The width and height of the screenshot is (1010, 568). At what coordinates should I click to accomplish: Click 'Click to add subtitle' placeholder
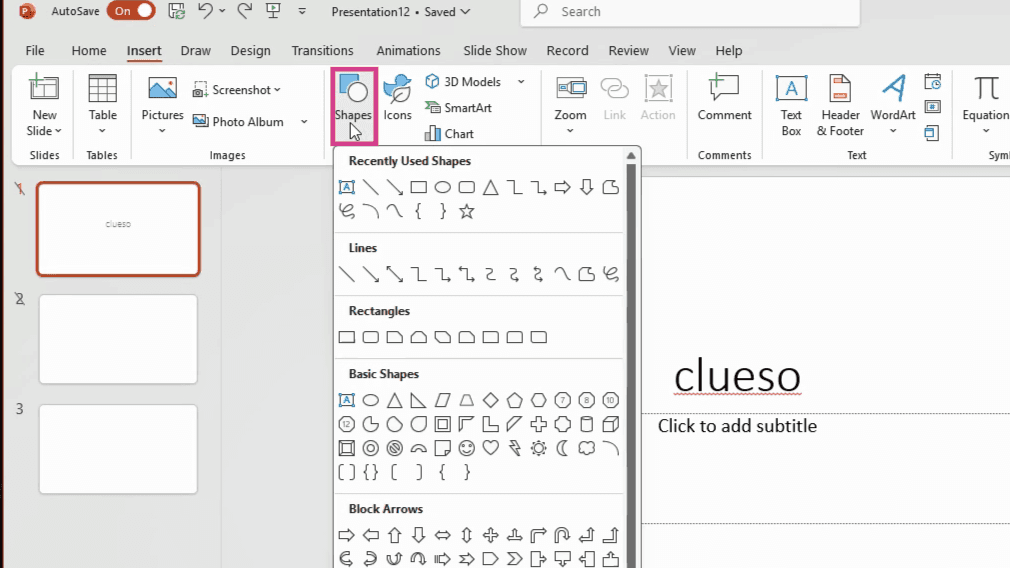[x=737, y=426]
